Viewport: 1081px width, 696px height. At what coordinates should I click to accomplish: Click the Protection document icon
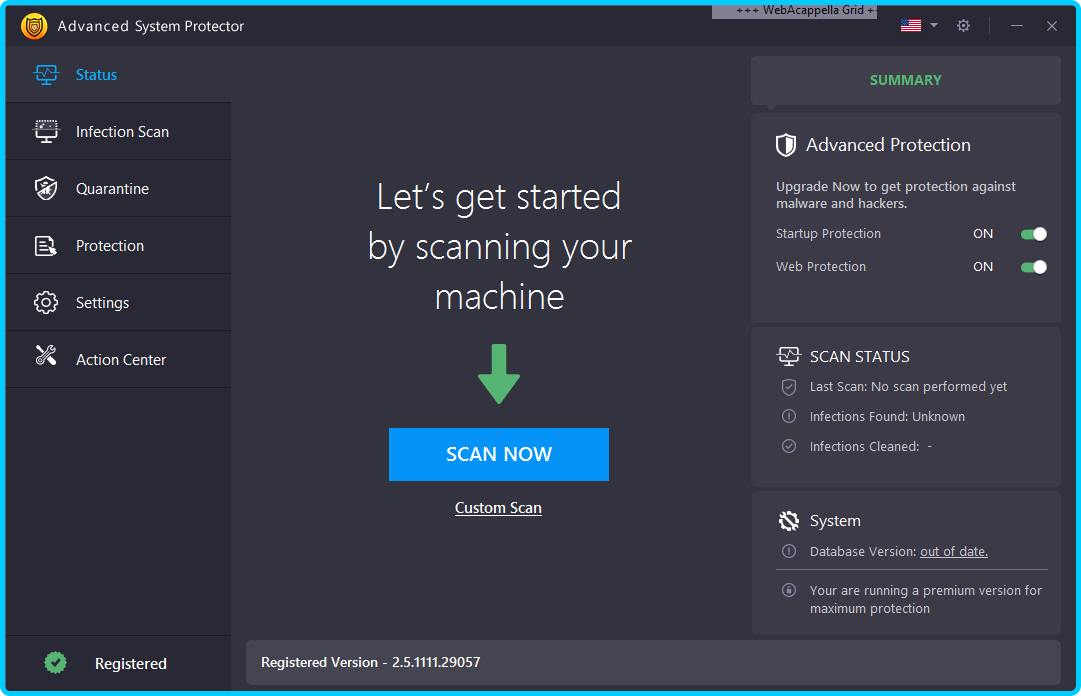(x=46, y=245)
